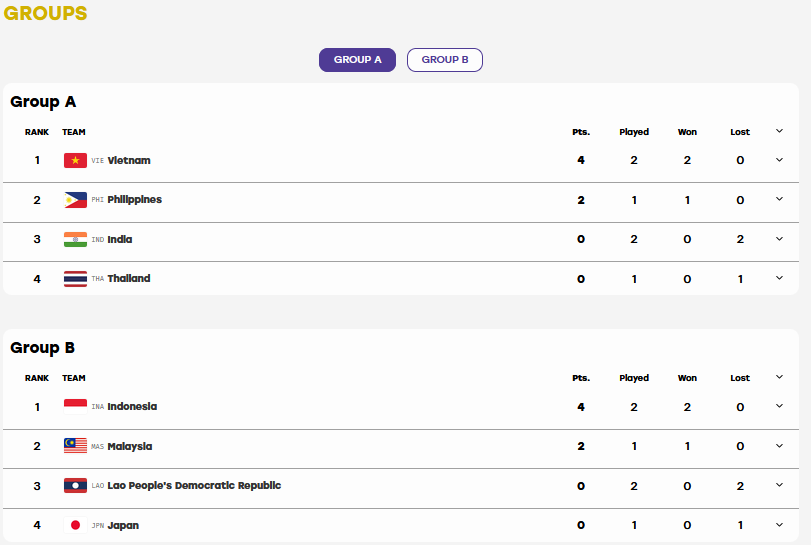The height and width of the screenshot is (545, 811).
Task: Click the GROUPS page title
Action: [46, 13]
